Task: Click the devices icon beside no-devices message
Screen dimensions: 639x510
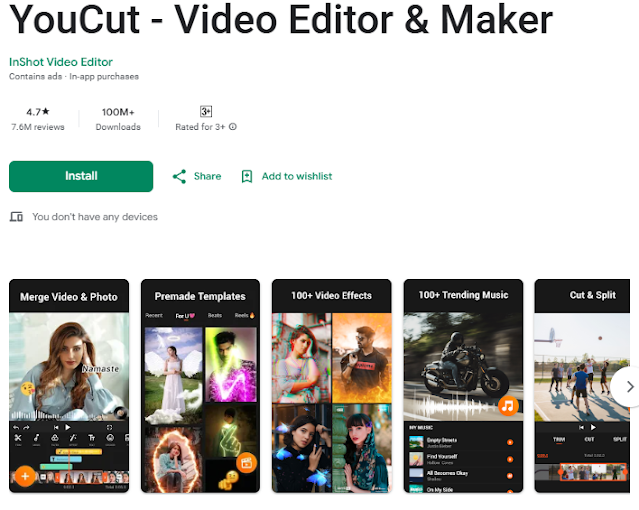Action: pos(16,217)
